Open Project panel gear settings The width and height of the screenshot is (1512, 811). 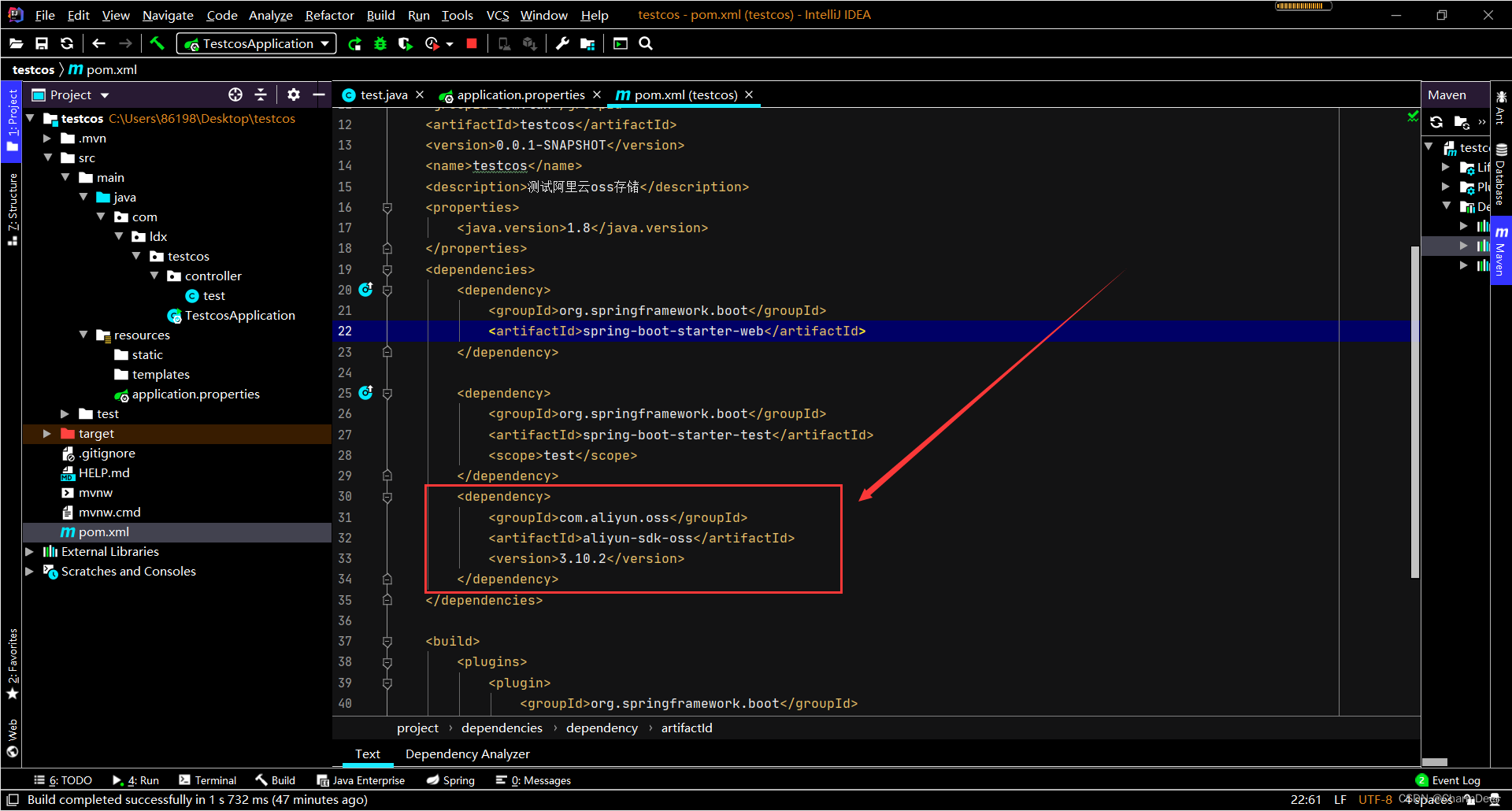click(x=294, y=94)
